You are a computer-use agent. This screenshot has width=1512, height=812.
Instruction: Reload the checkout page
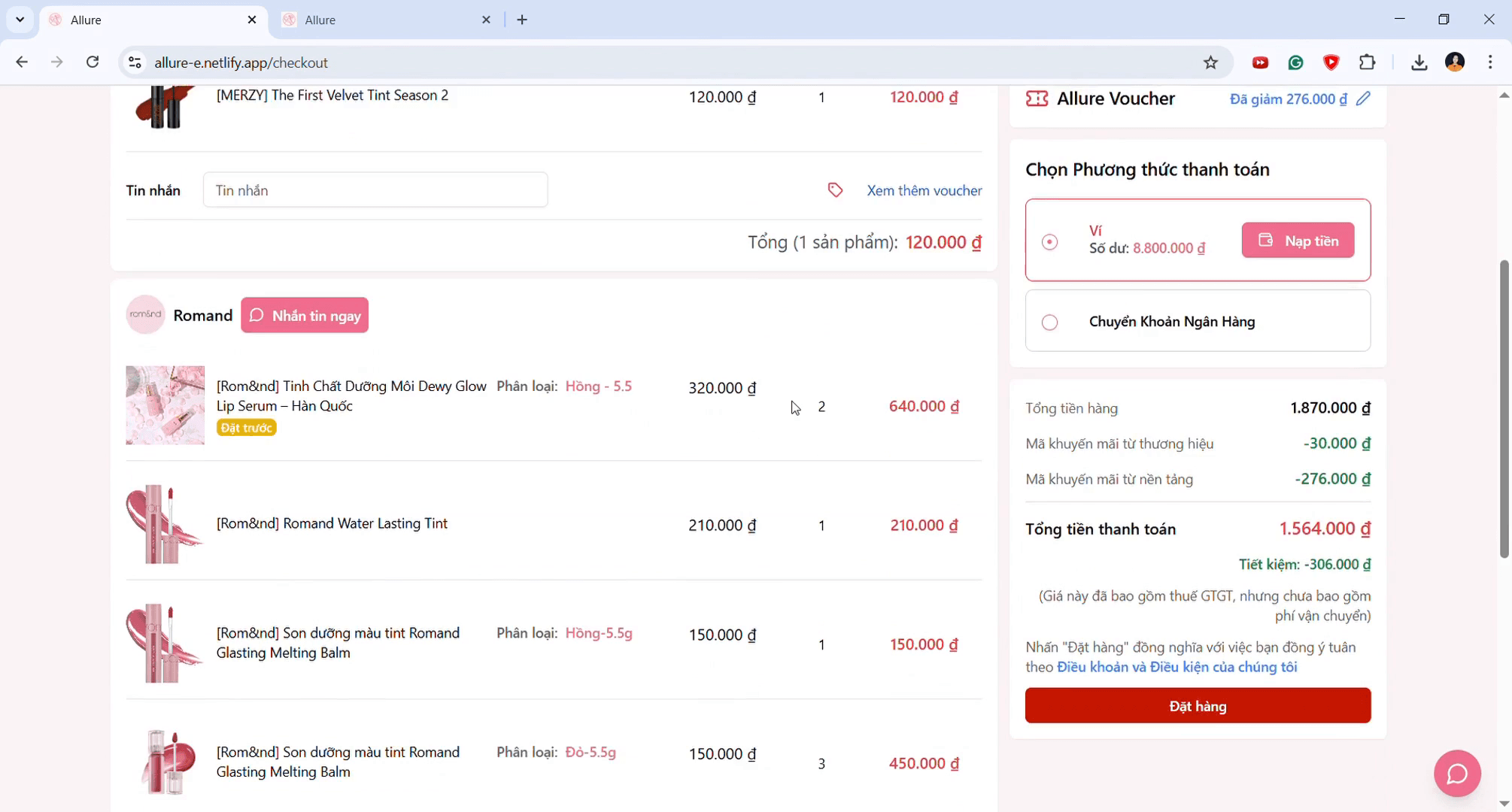coord(93,62)
